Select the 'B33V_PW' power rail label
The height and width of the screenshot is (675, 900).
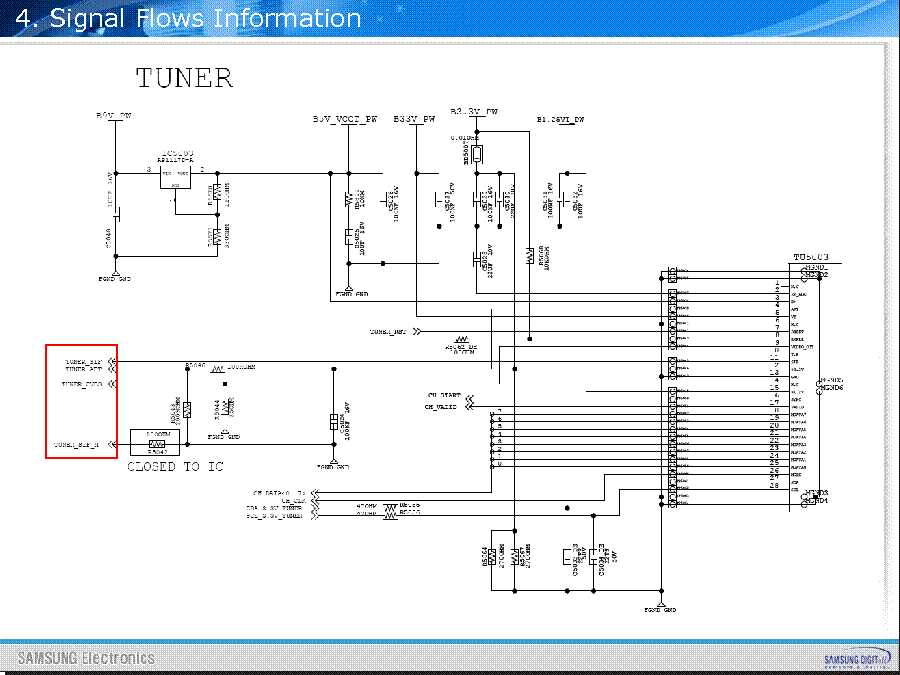click(414, 119)
